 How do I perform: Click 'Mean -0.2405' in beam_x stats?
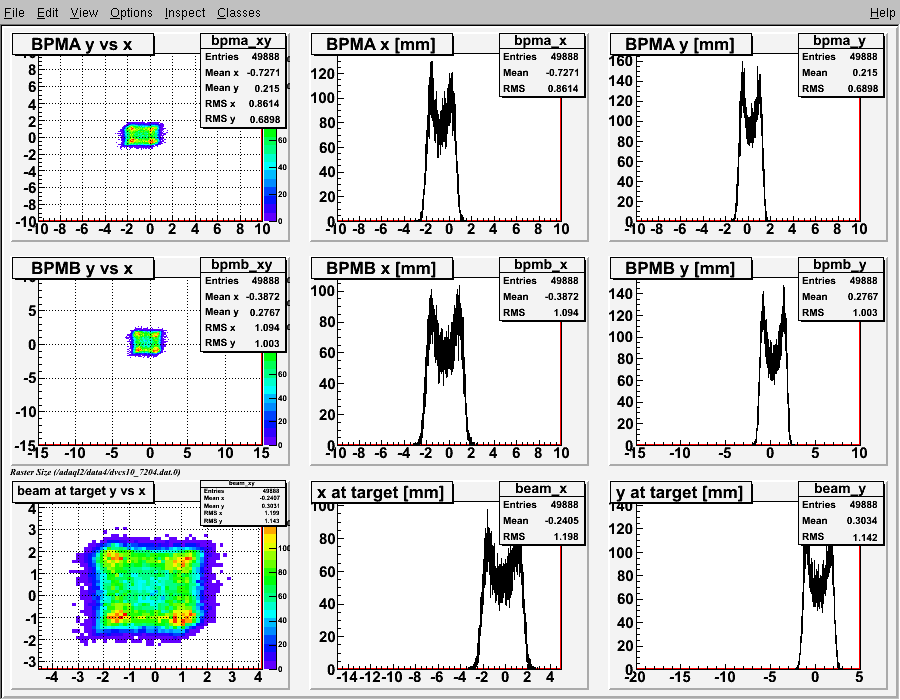pos(541,520)
